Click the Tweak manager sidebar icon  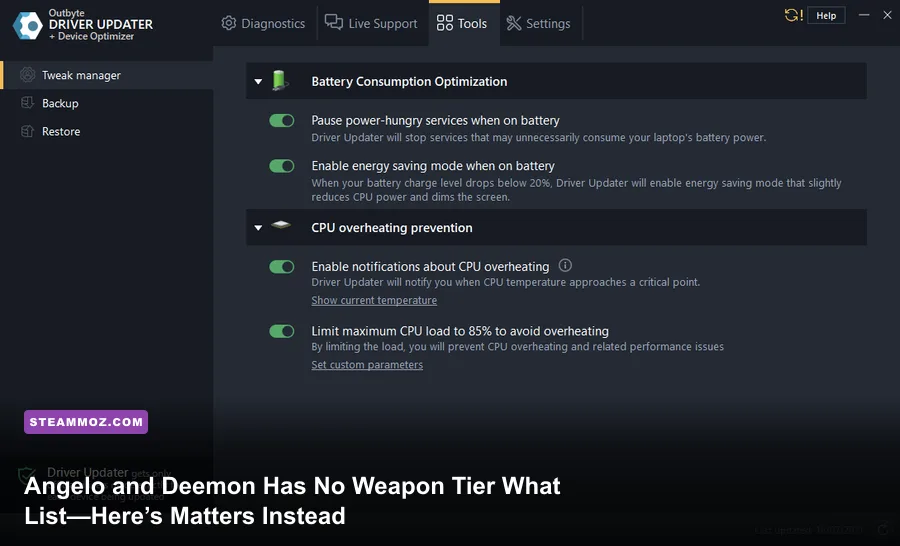(28, 75)
